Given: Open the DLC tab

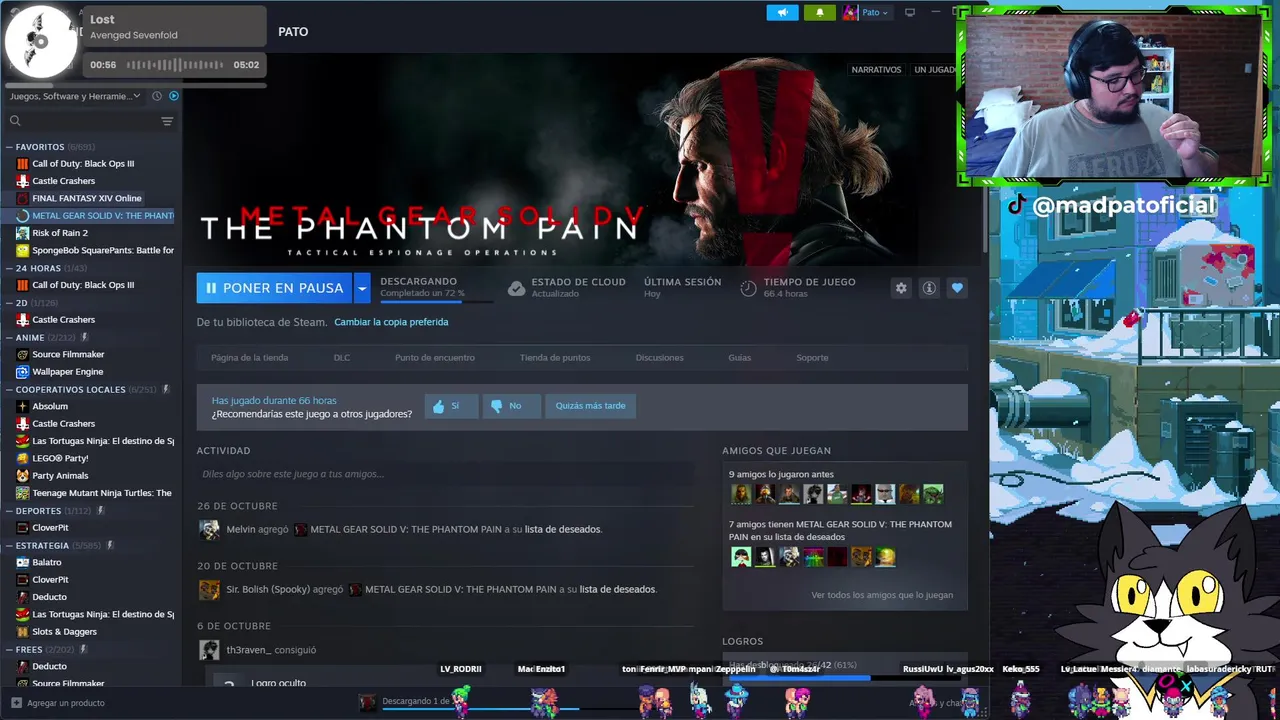Looking at the screenshot, I should tap(342, 358).
